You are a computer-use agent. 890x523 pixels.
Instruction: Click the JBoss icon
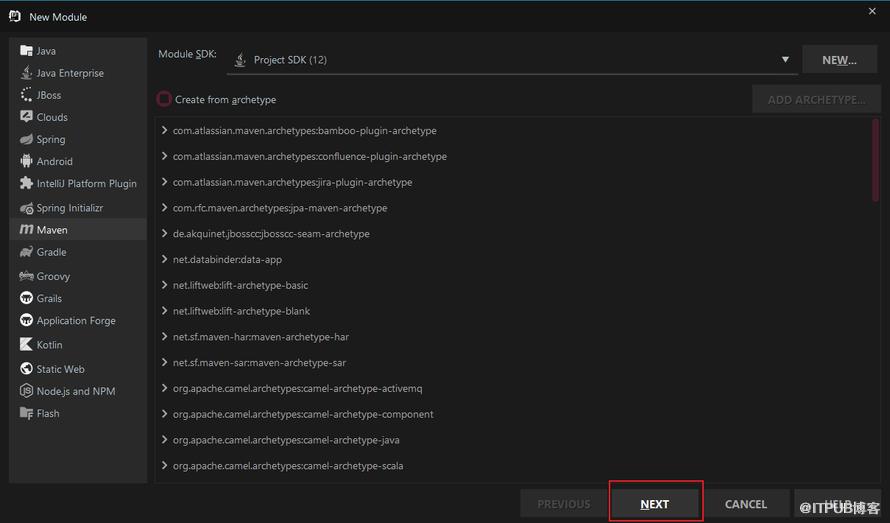tap(26, 95)
